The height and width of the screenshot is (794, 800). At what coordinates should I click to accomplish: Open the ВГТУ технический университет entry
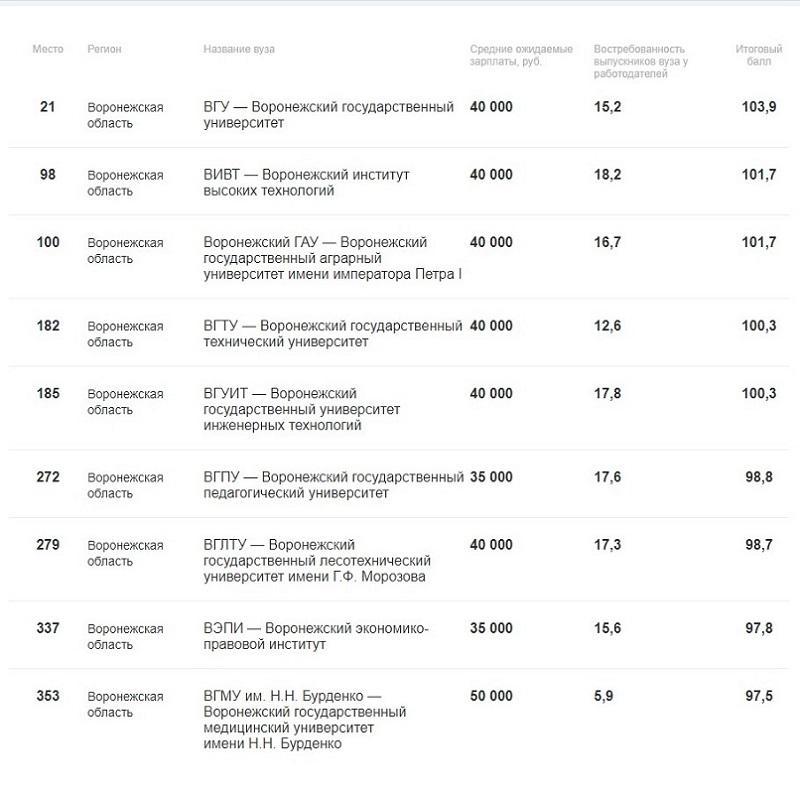[332, 333]
